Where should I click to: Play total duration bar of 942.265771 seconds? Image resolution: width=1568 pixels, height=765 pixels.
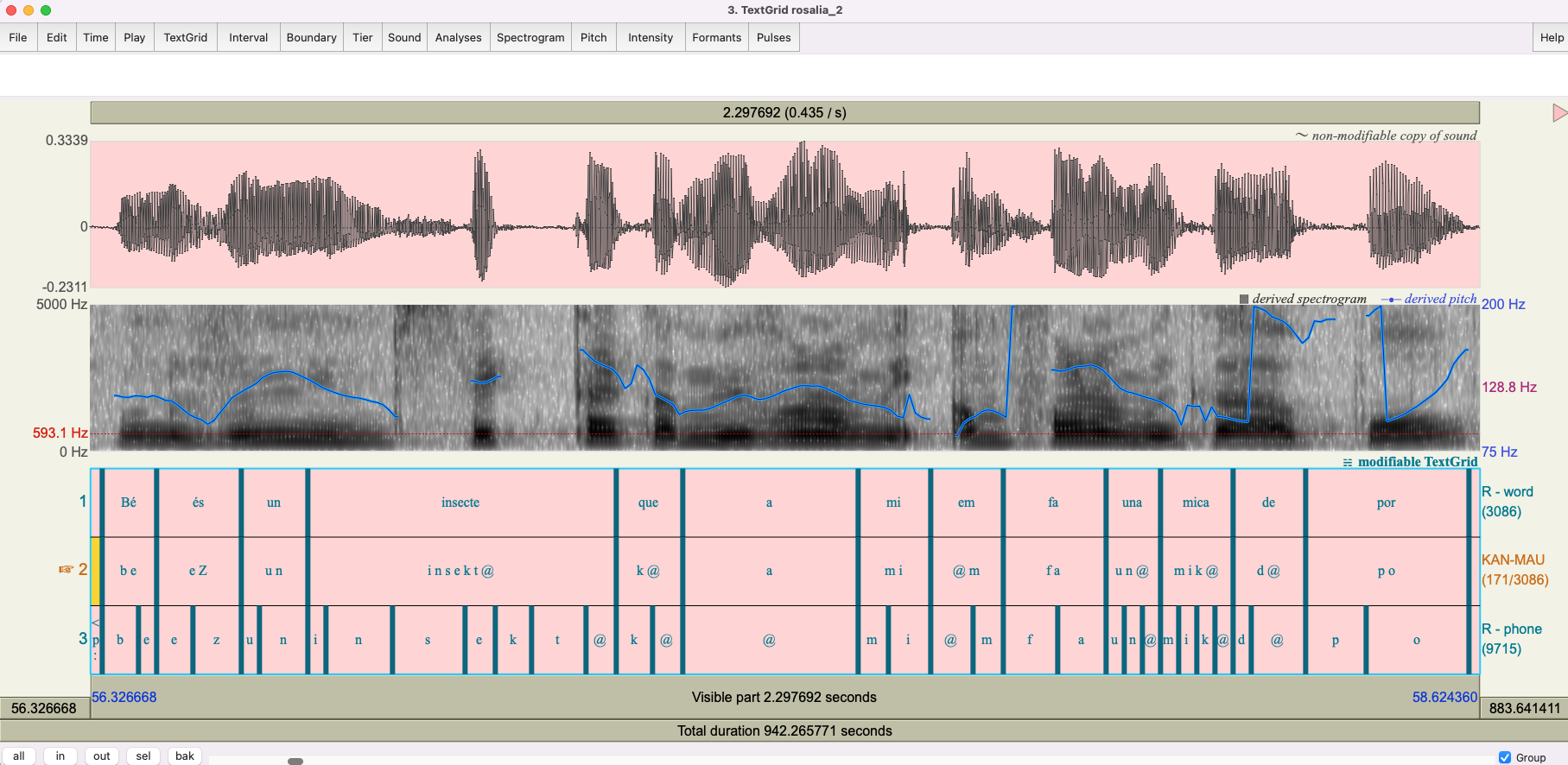[784, 730]
